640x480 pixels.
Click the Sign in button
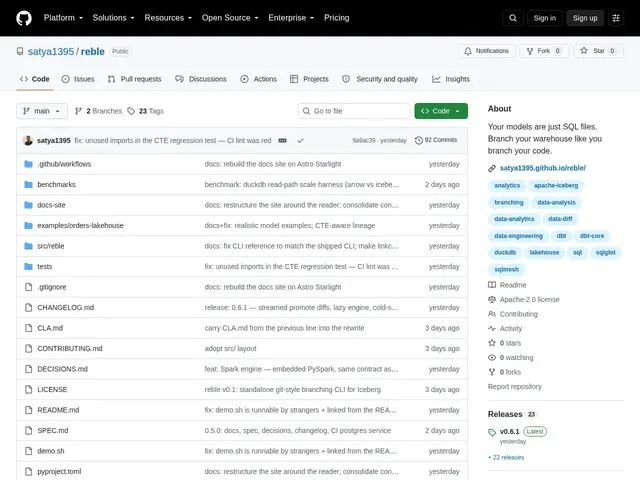(x=544, y=18)
